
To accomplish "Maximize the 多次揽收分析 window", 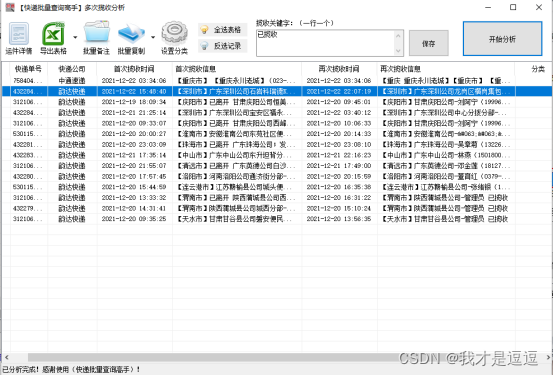I will click(513, 7).
